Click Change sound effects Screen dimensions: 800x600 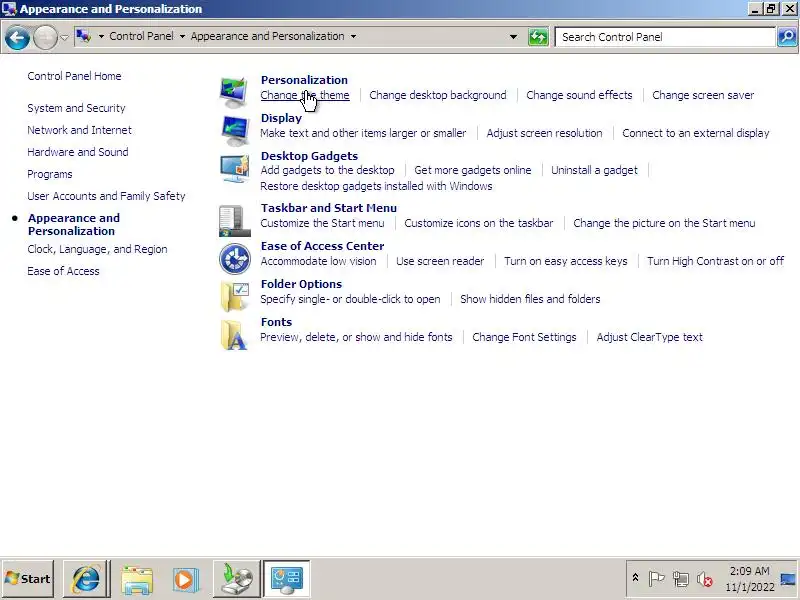point(579,95)
